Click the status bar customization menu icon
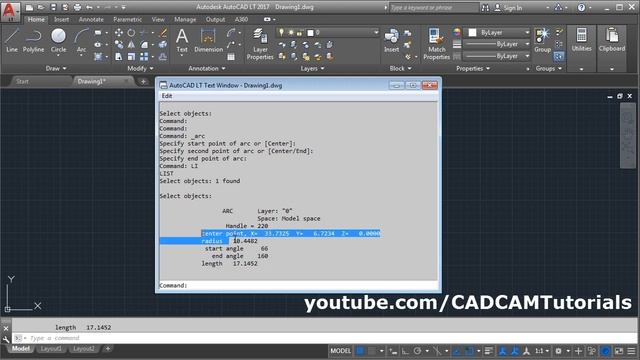 (632, 351)
